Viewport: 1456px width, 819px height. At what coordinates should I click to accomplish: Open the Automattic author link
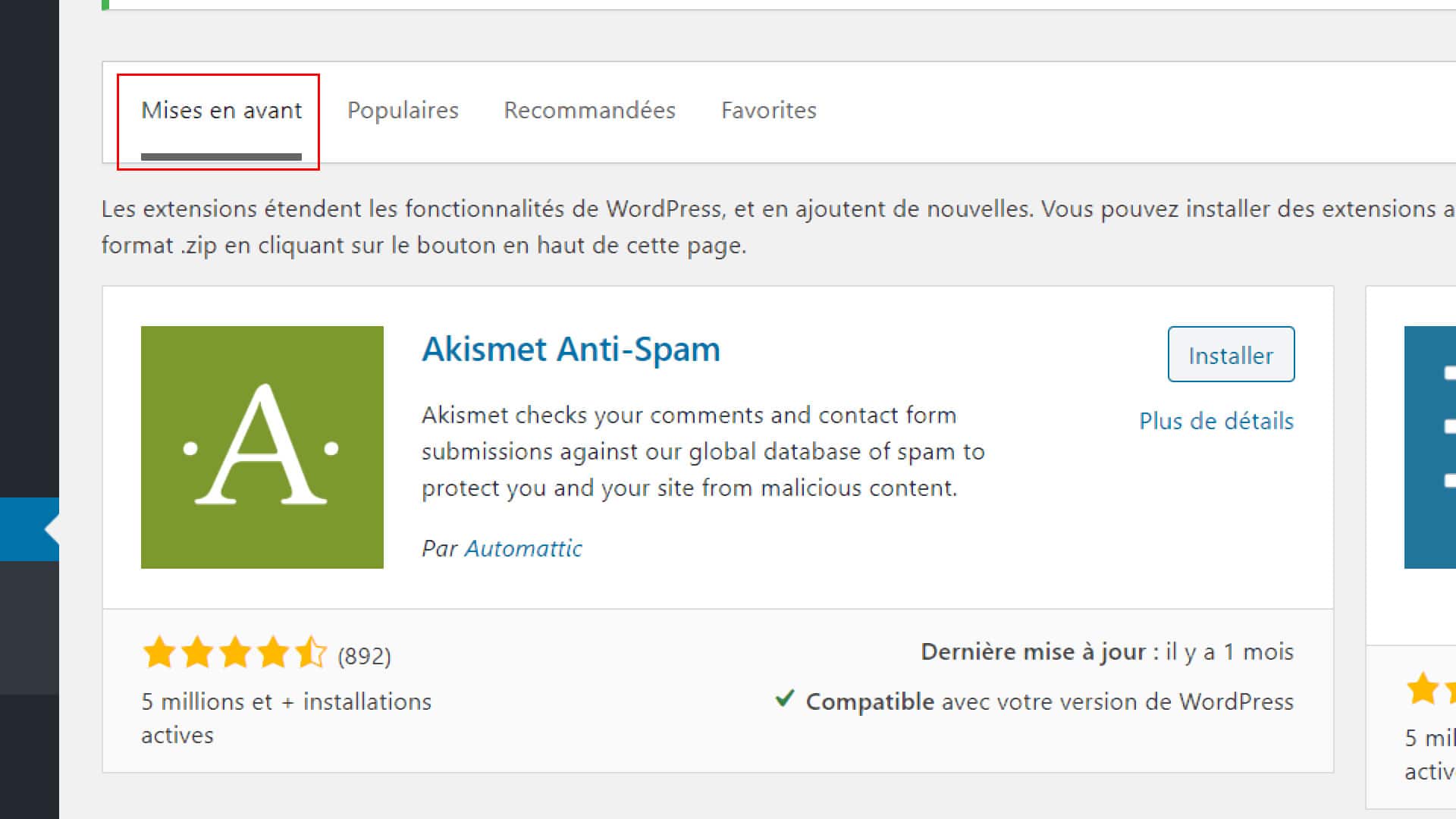tap(523, 548)
